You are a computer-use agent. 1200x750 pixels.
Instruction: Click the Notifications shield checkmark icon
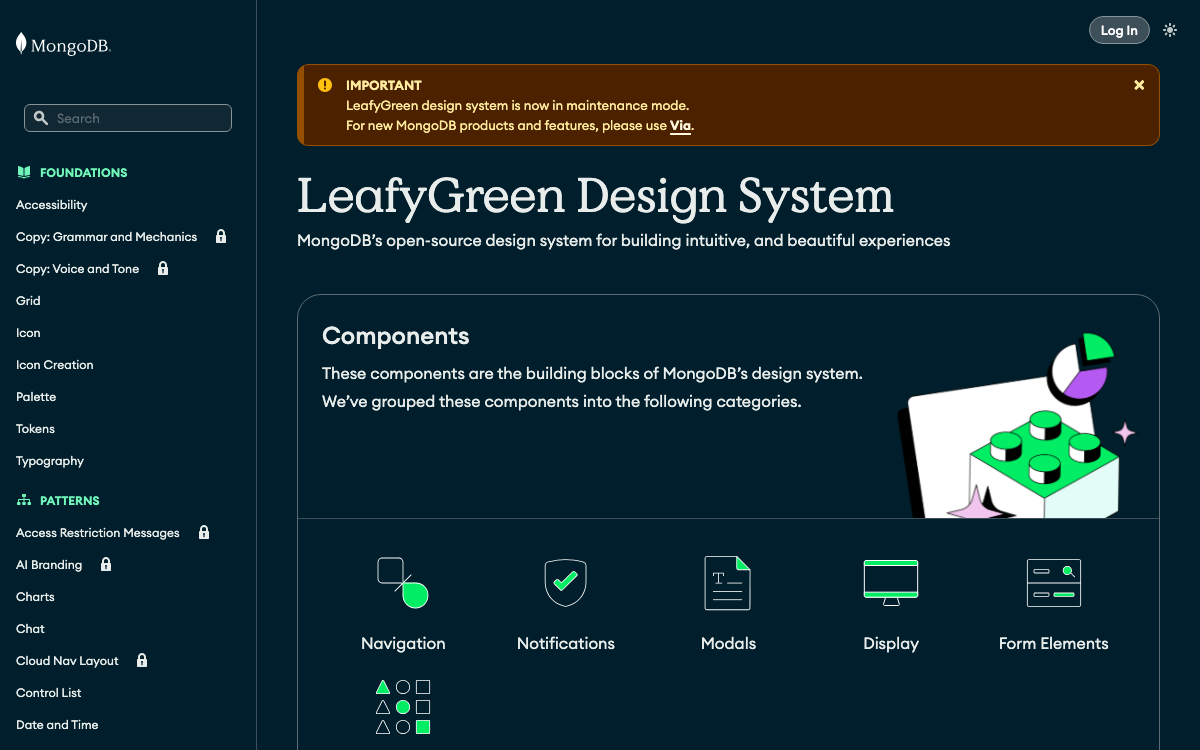[x=565, y=583]
